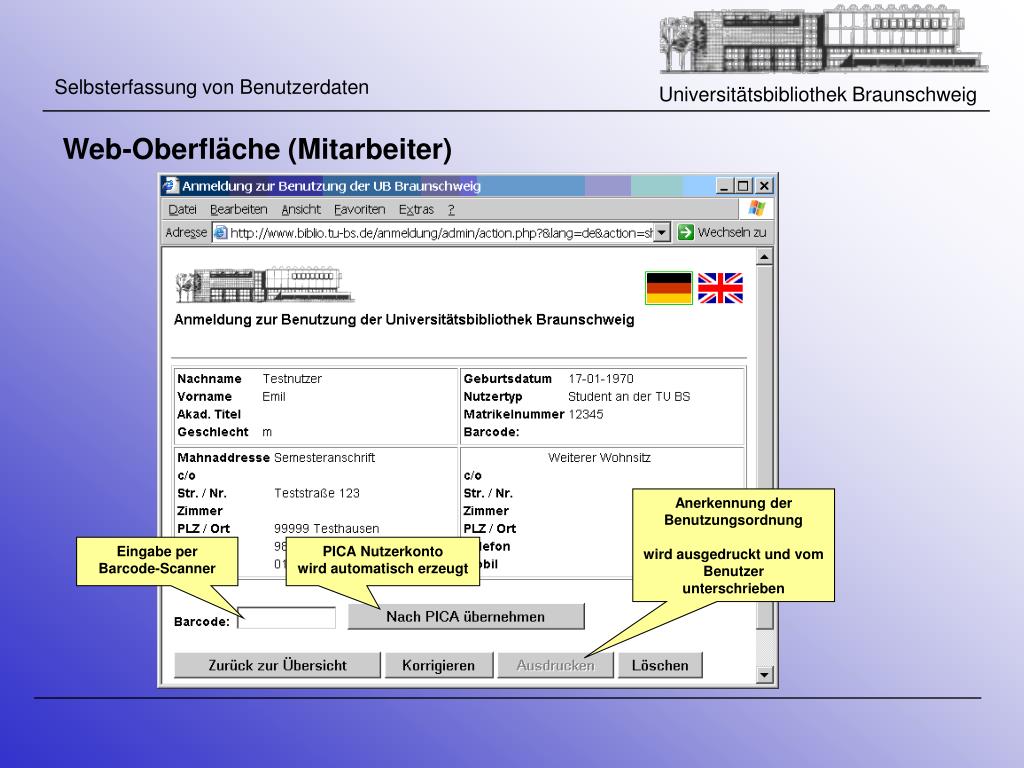Click the Nachname value Testnutzer
The height and width of the screenshot is (768, 1024).
click(292, 379)
